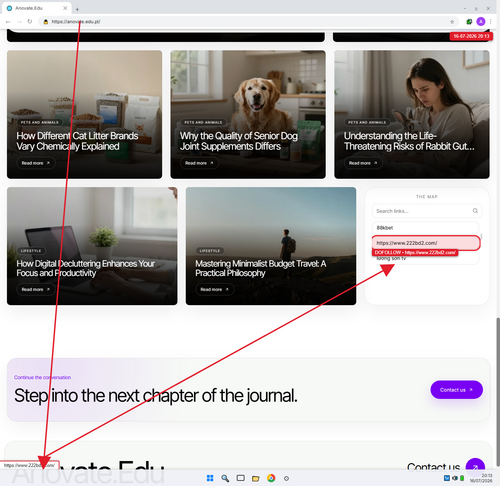Image resolution: width=500 pixels, height=486 pixels.
Task: Read more on Senior Dog Joint Supplements
Action: point(199,163)
